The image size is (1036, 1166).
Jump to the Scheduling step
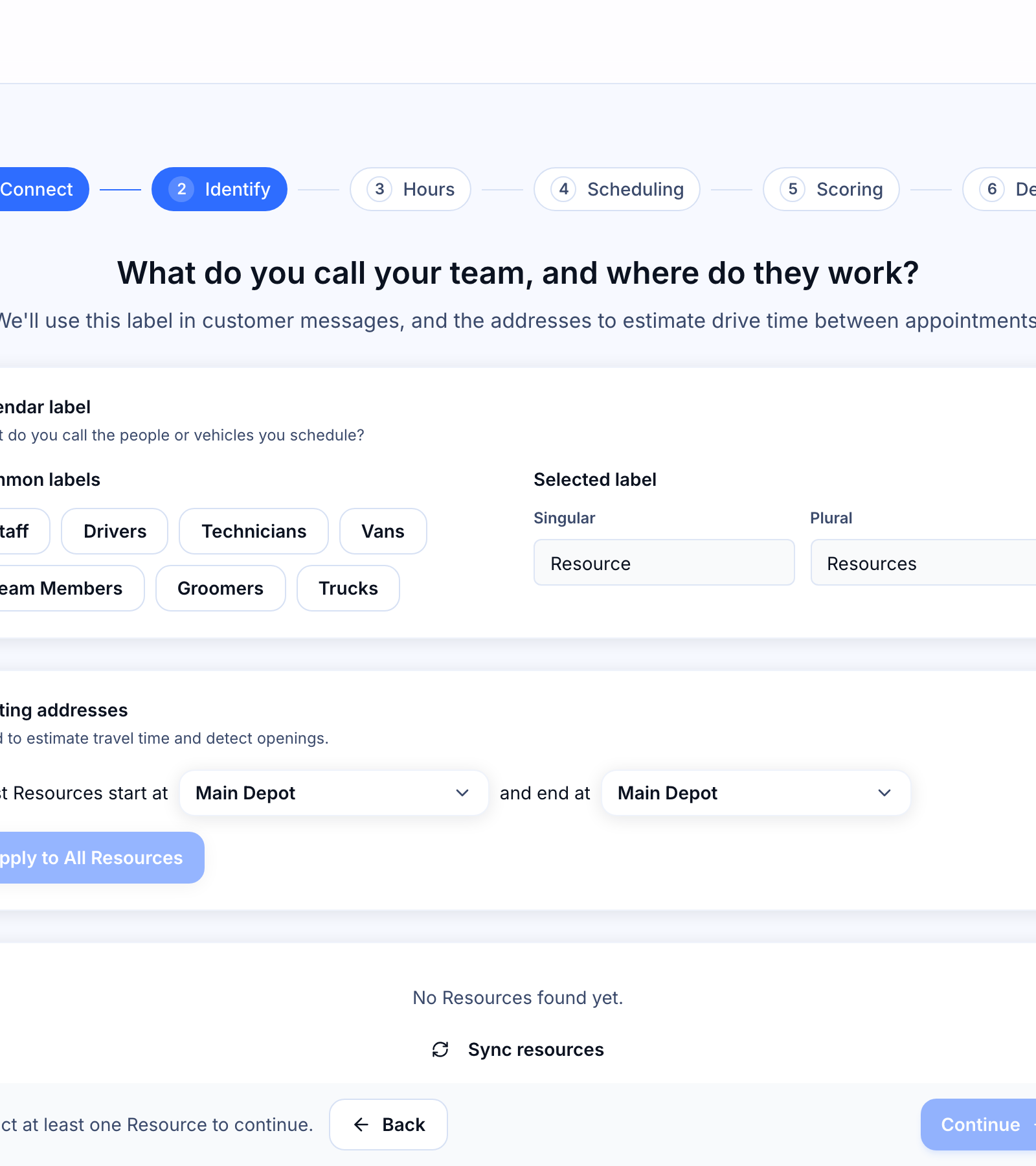click(x=617, y=189)
